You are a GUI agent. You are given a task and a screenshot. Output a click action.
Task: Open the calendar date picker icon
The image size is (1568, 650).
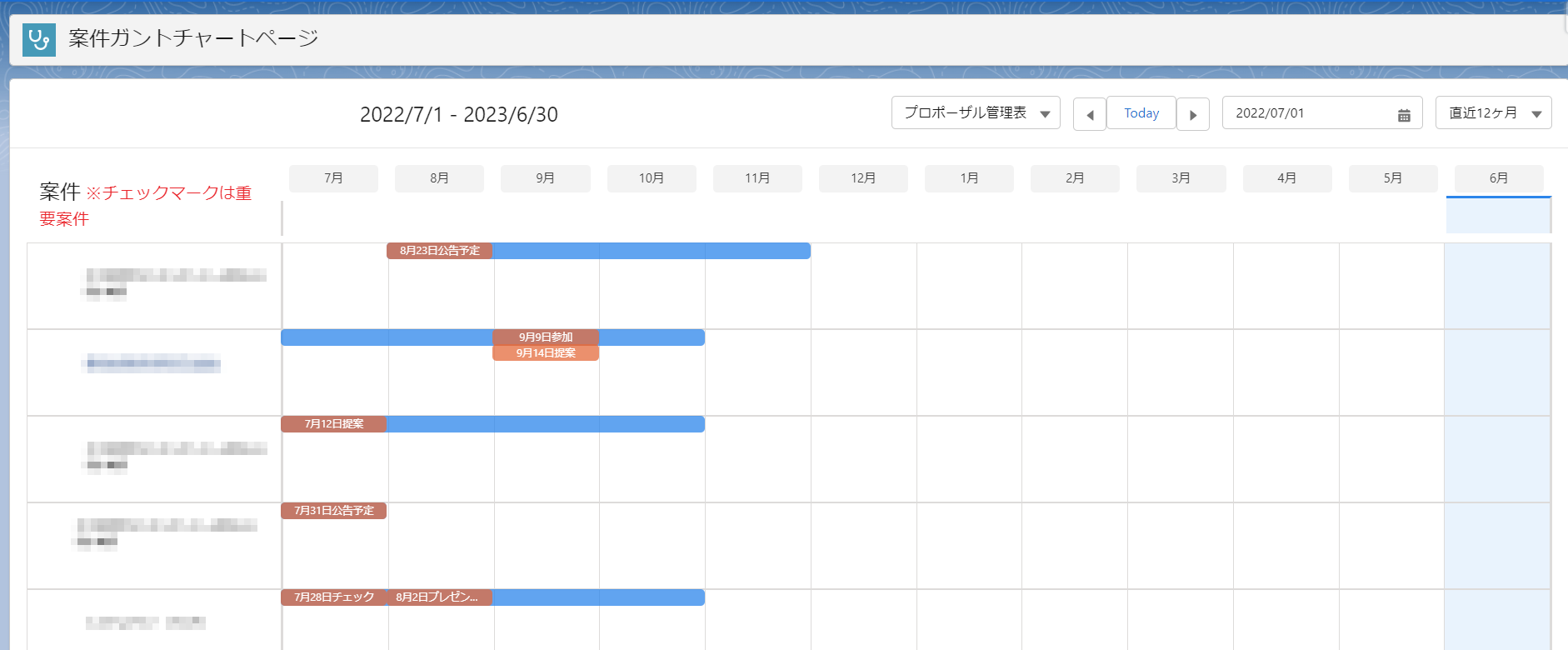click(1404, 115)
